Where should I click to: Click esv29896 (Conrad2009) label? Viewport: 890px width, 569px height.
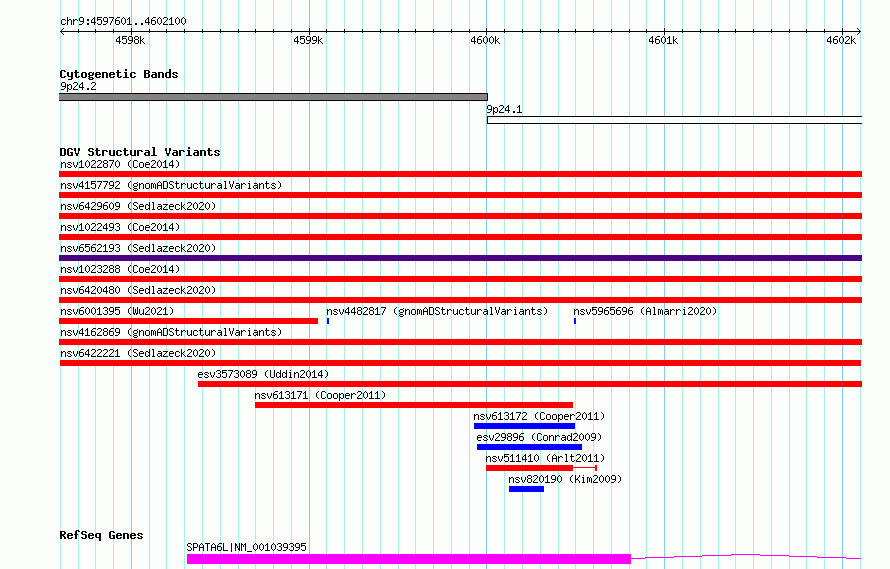tap(539, 437)
